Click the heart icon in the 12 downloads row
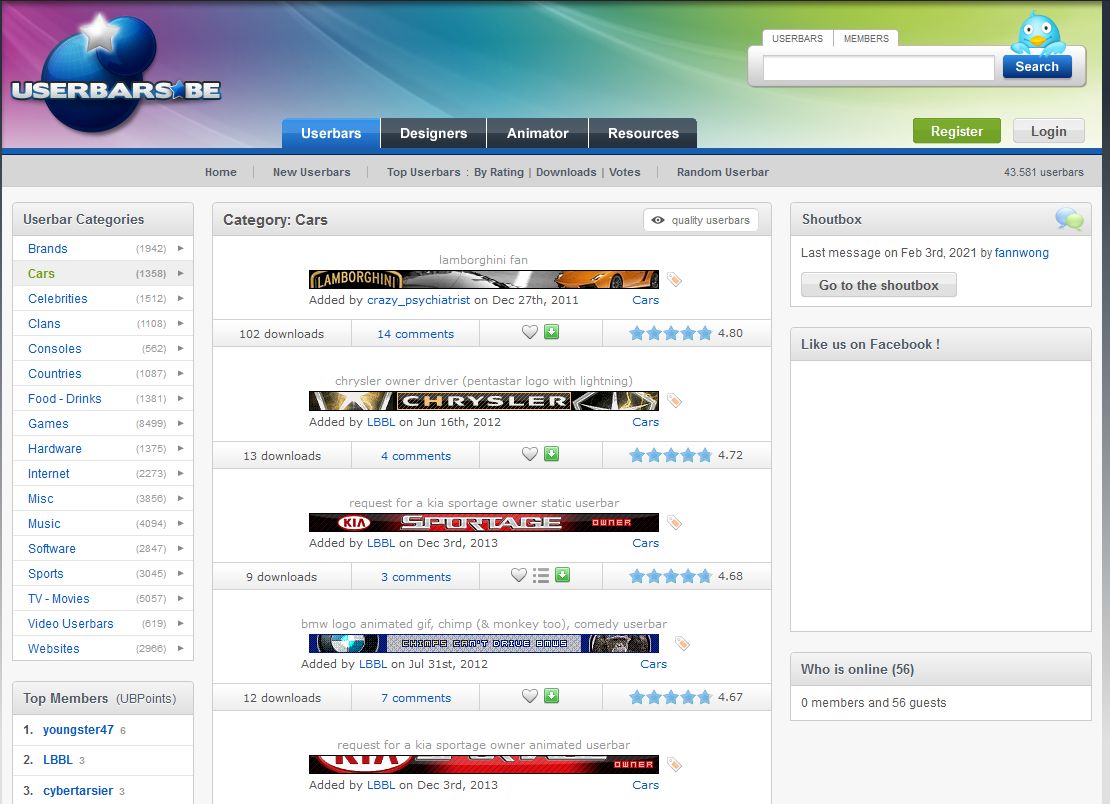Image resolution: width=1110 pixels, height=804 pixels. [530, 696]
